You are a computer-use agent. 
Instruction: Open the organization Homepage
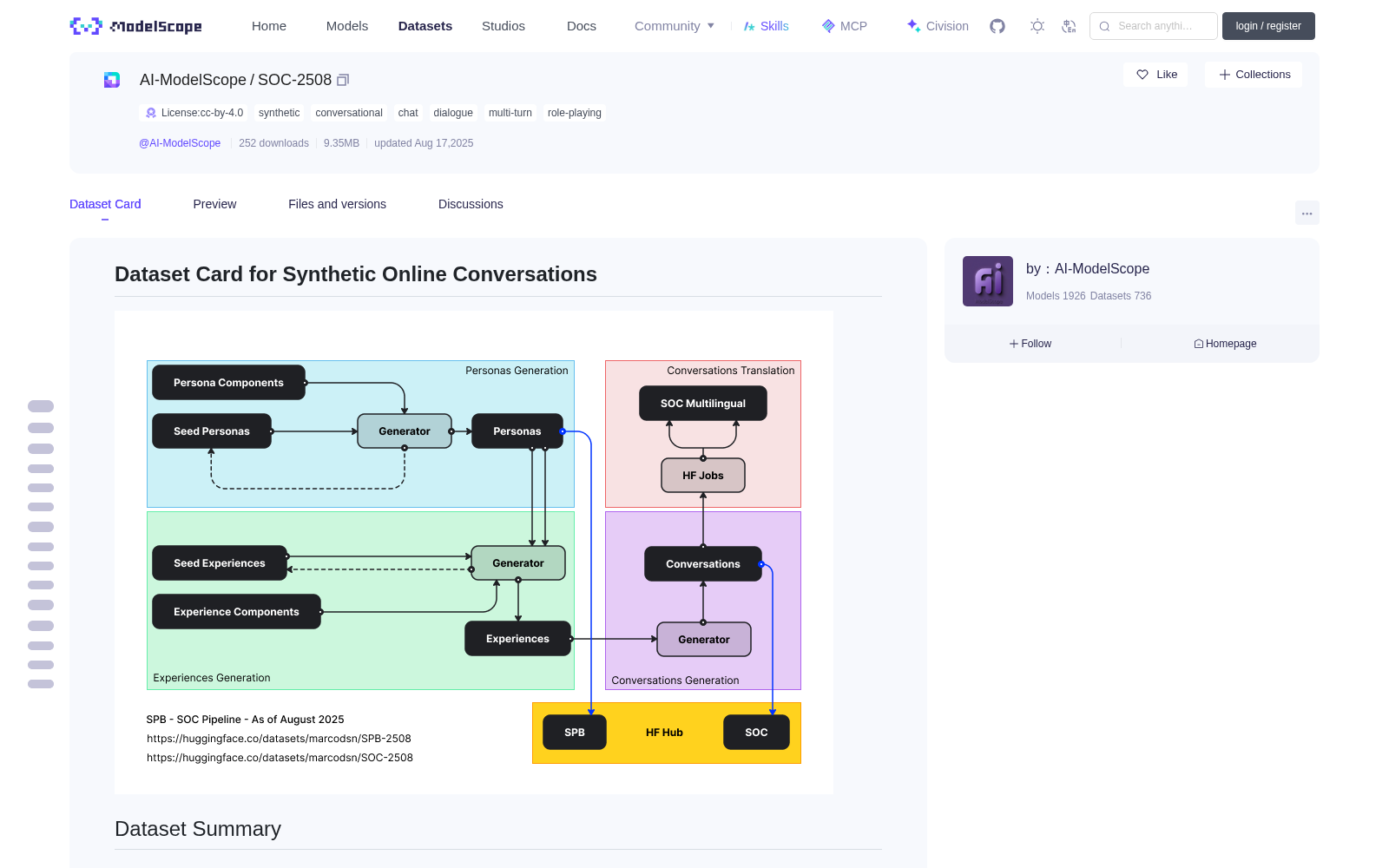tap(1225, 344)
